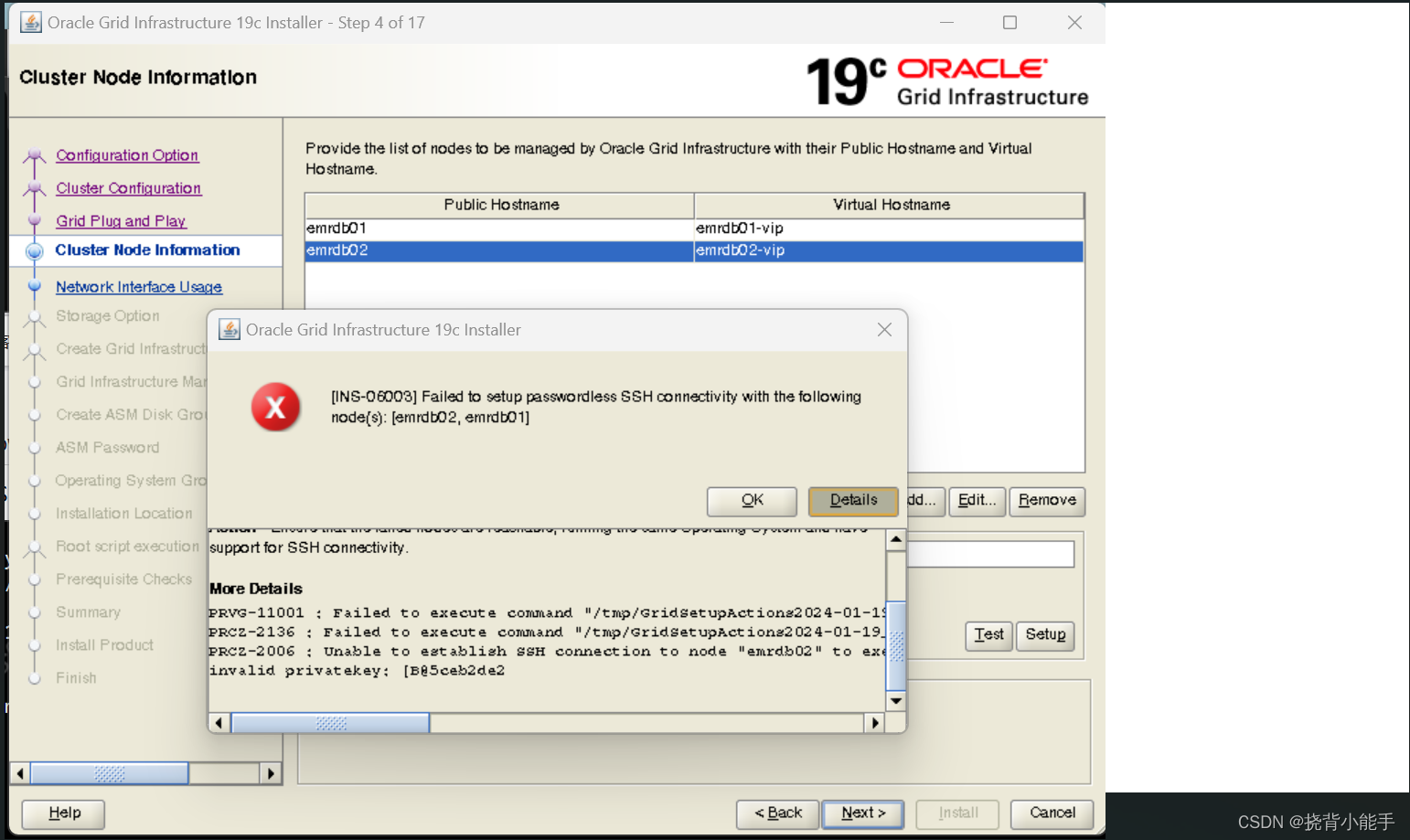Click the Details button

(x=853, y=501)
